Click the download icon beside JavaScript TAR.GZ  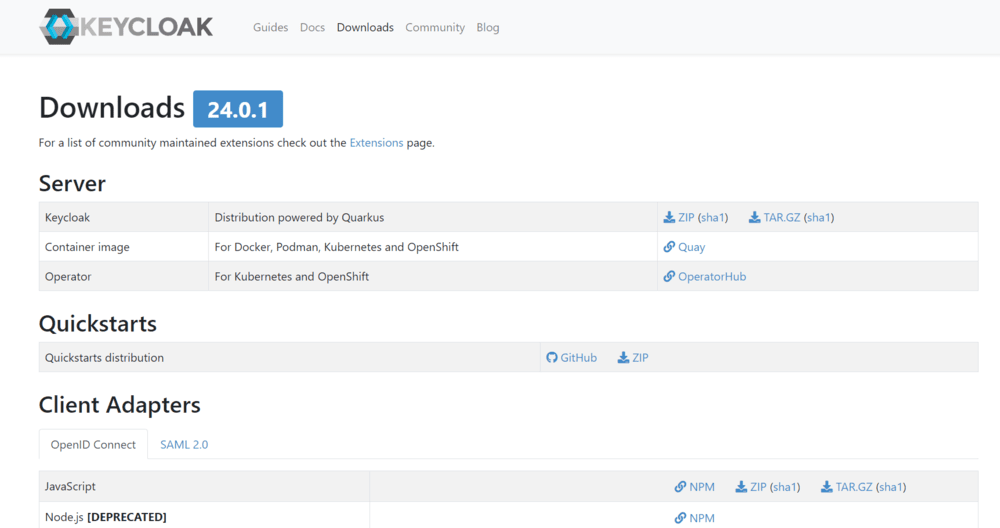[x=827, y=487]
